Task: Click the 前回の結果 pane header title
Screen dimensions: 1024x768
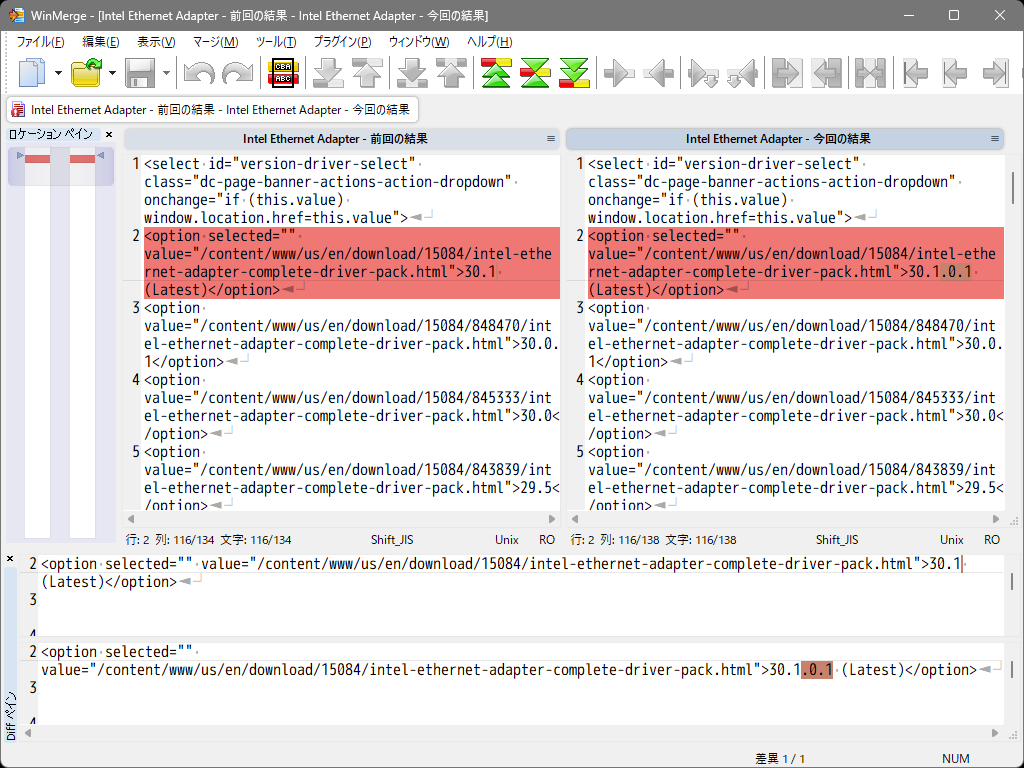Action: click(335, 138)
